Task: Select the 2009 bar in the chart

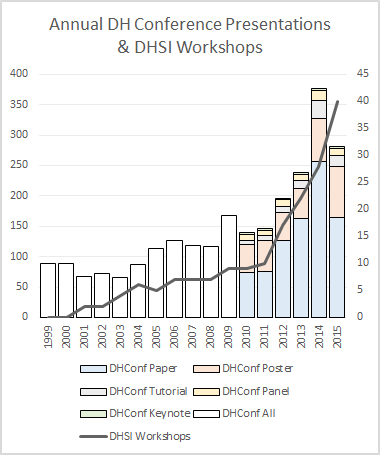Action: point(228,266)
